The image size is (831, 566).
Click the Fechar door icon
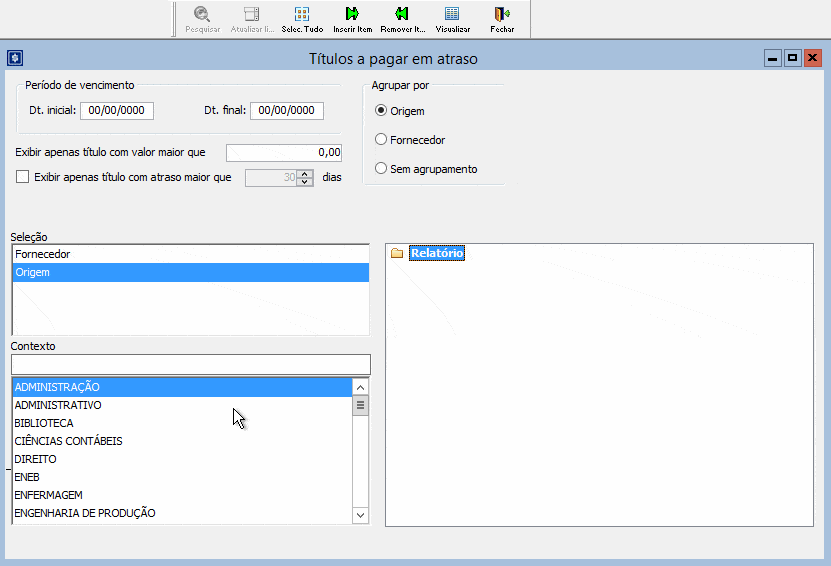pyautogui.click(x=502, y=14)
